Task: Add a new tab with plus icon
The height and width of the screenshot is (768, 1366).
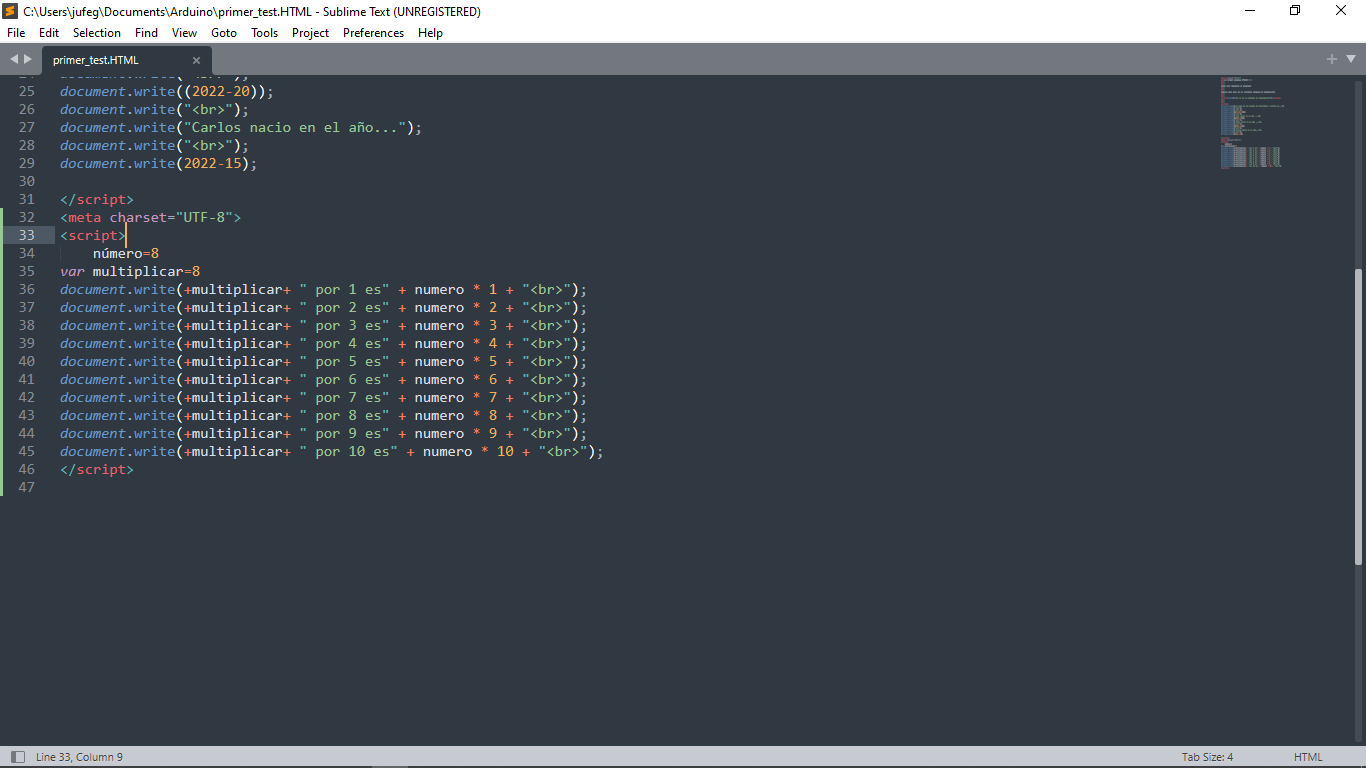Action: click(x=1332, y=59)
